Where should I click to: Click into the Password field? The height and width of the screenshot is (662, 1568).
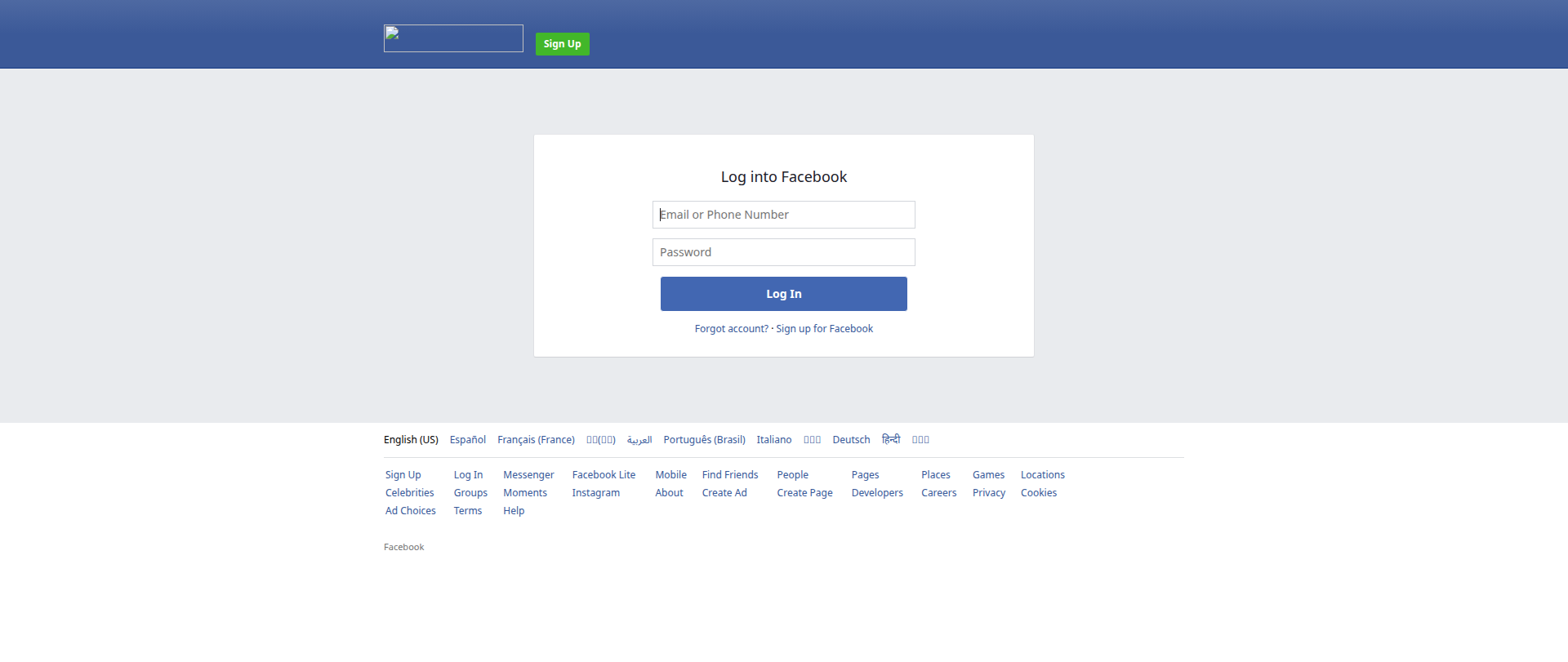[x=783, y=252]
